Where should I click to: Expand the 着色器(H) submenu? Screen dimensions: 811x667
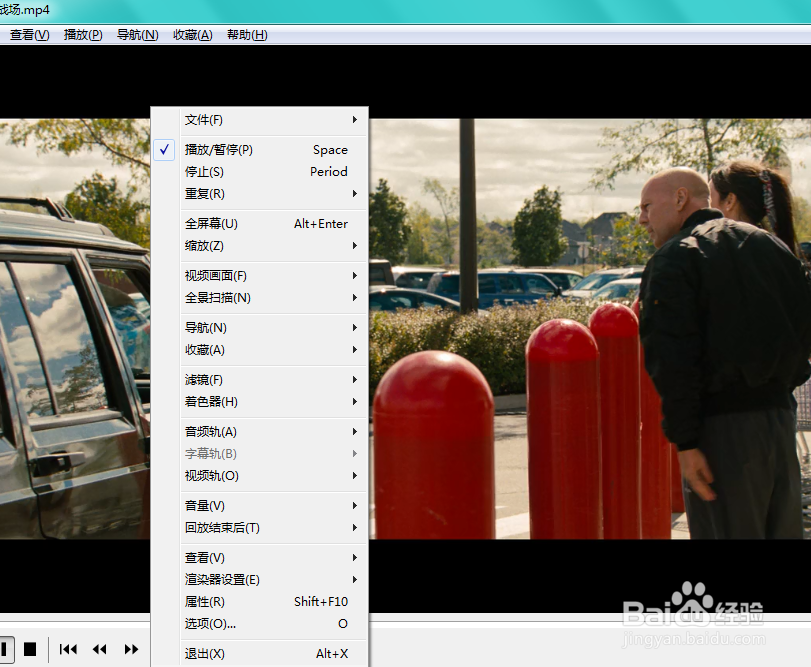(260, 402)
